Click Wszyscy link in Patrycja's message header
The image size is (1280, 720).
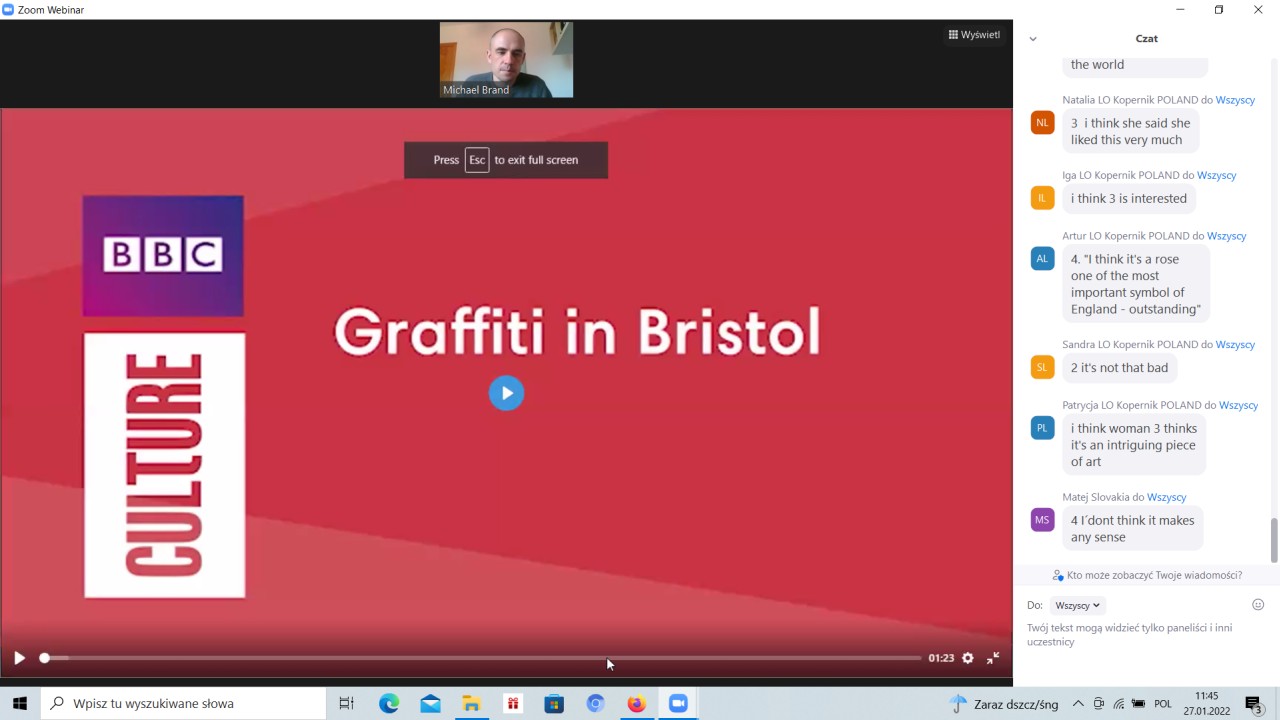(x=1238, y=405)
